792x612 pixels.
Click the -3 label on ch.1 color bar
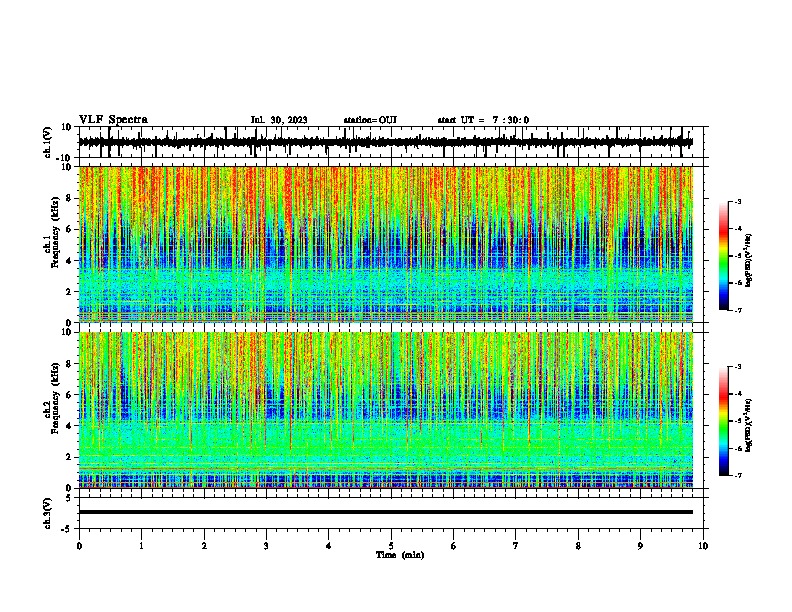tap(738, 201)
